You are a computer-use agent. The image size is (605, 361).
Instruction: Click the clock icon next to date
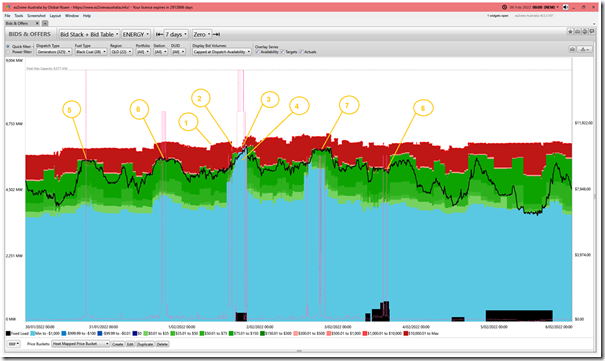504,7
